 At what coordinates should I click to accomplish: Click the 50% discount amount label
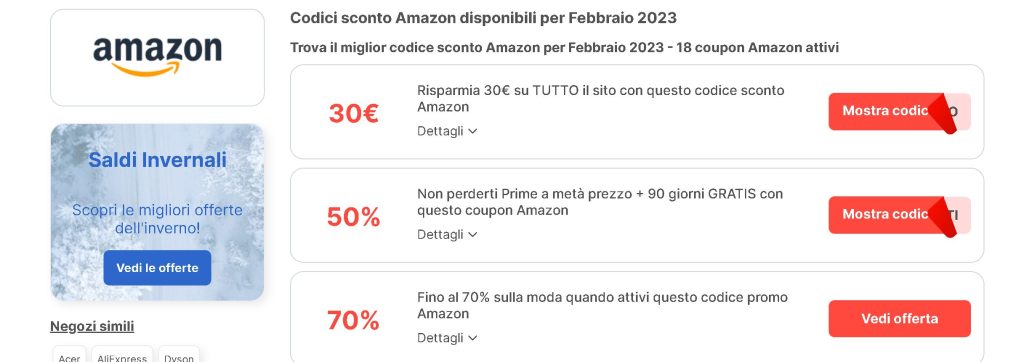click(353, 217)
